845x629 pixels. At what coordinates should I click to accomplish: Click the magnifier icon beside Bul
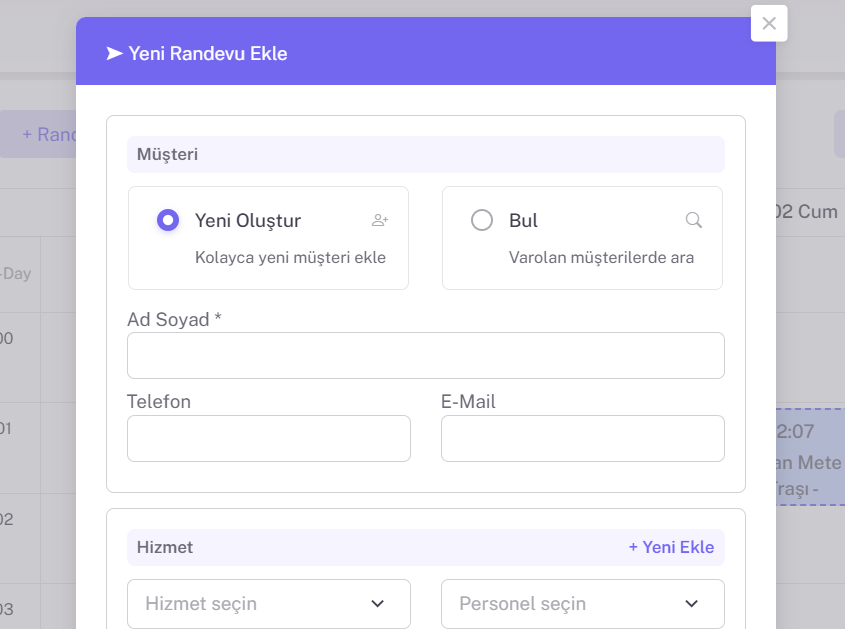pyautogui.click(x=694, y=220)
